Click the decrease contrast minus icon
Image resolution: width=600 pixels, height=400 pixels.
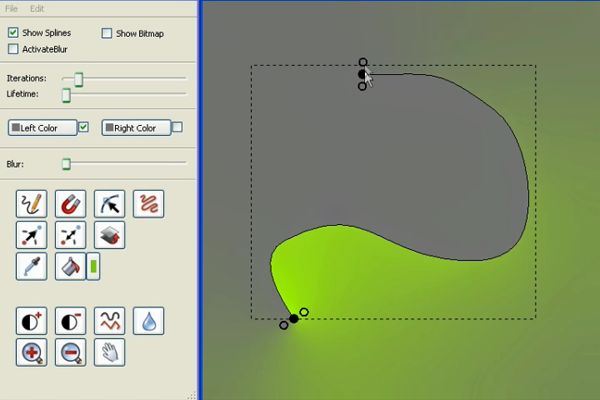pos(70,321)
